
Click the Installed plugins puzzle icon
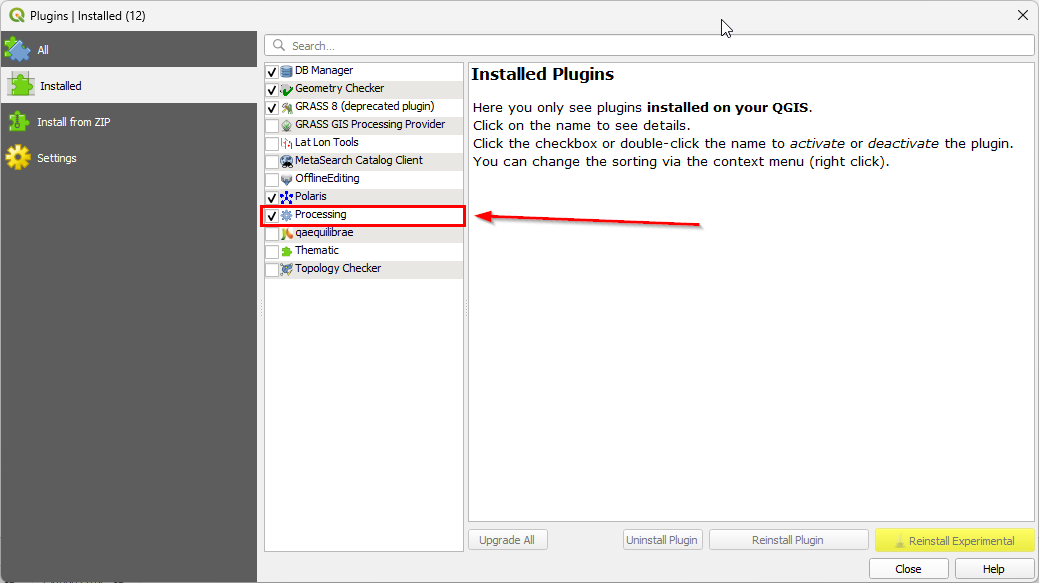(x=21, y=85)
